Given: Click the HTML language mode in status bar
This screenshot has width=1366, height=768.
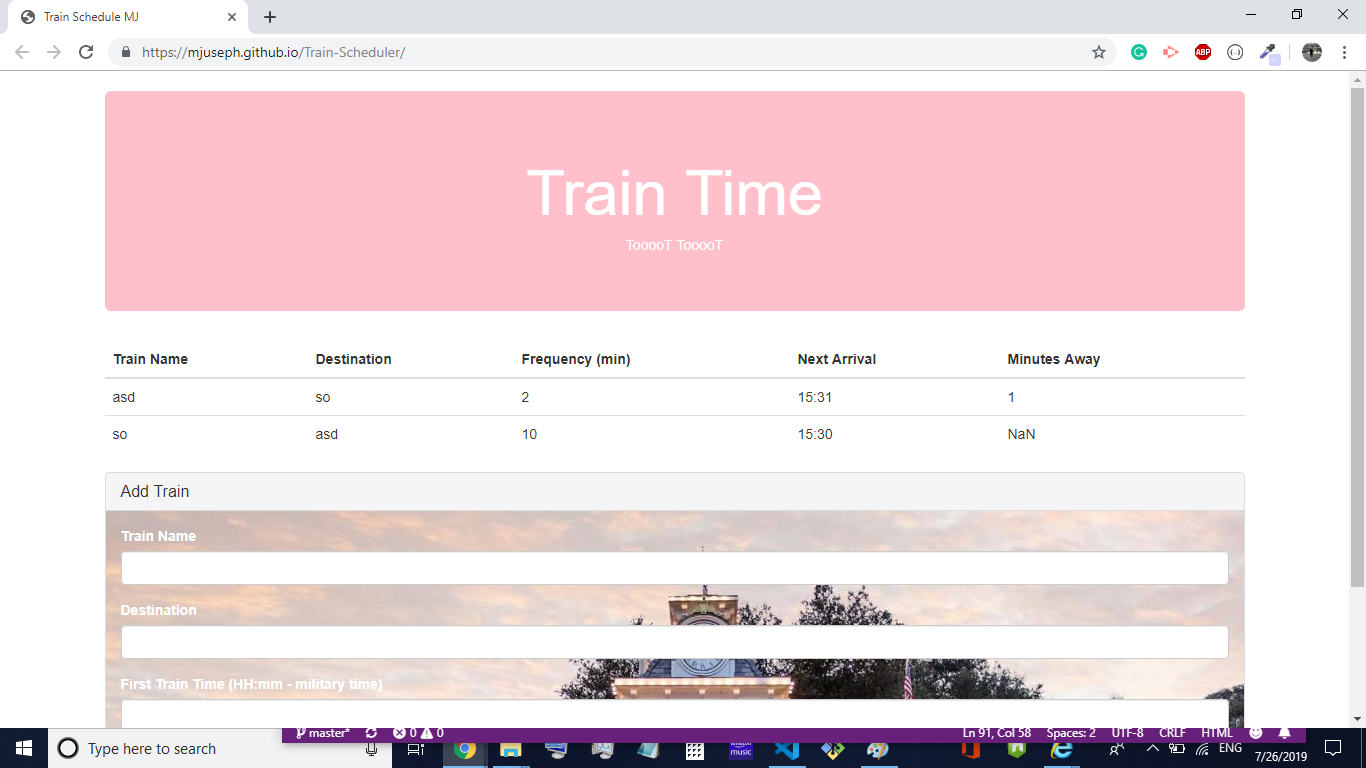Looking at the screenshot, I should [1216, 733].
